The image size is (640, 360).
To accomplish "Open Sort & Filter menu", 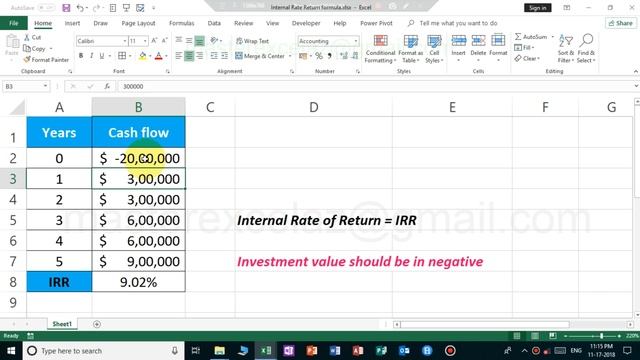I will (566, 49).
